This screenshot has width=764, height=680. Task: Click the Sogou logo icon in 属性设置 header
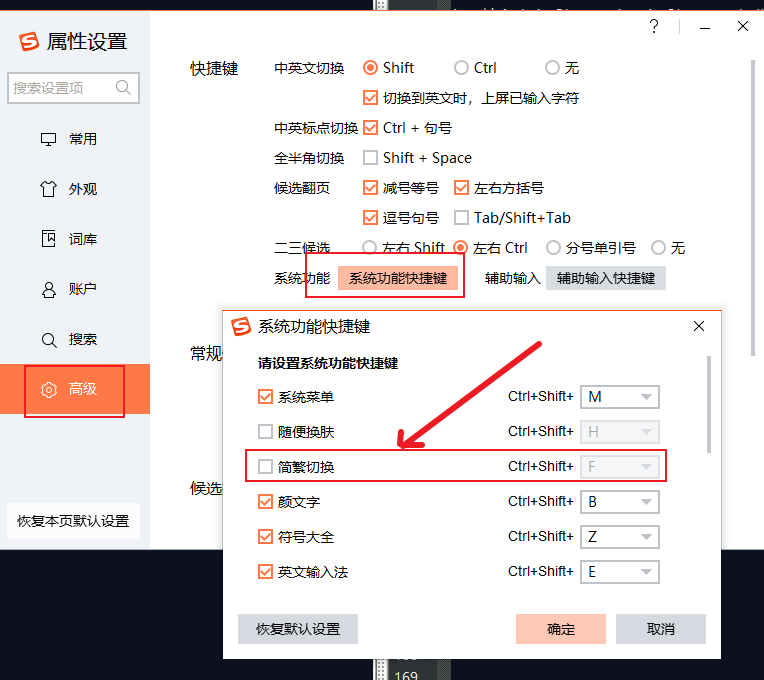click(29, 41)
